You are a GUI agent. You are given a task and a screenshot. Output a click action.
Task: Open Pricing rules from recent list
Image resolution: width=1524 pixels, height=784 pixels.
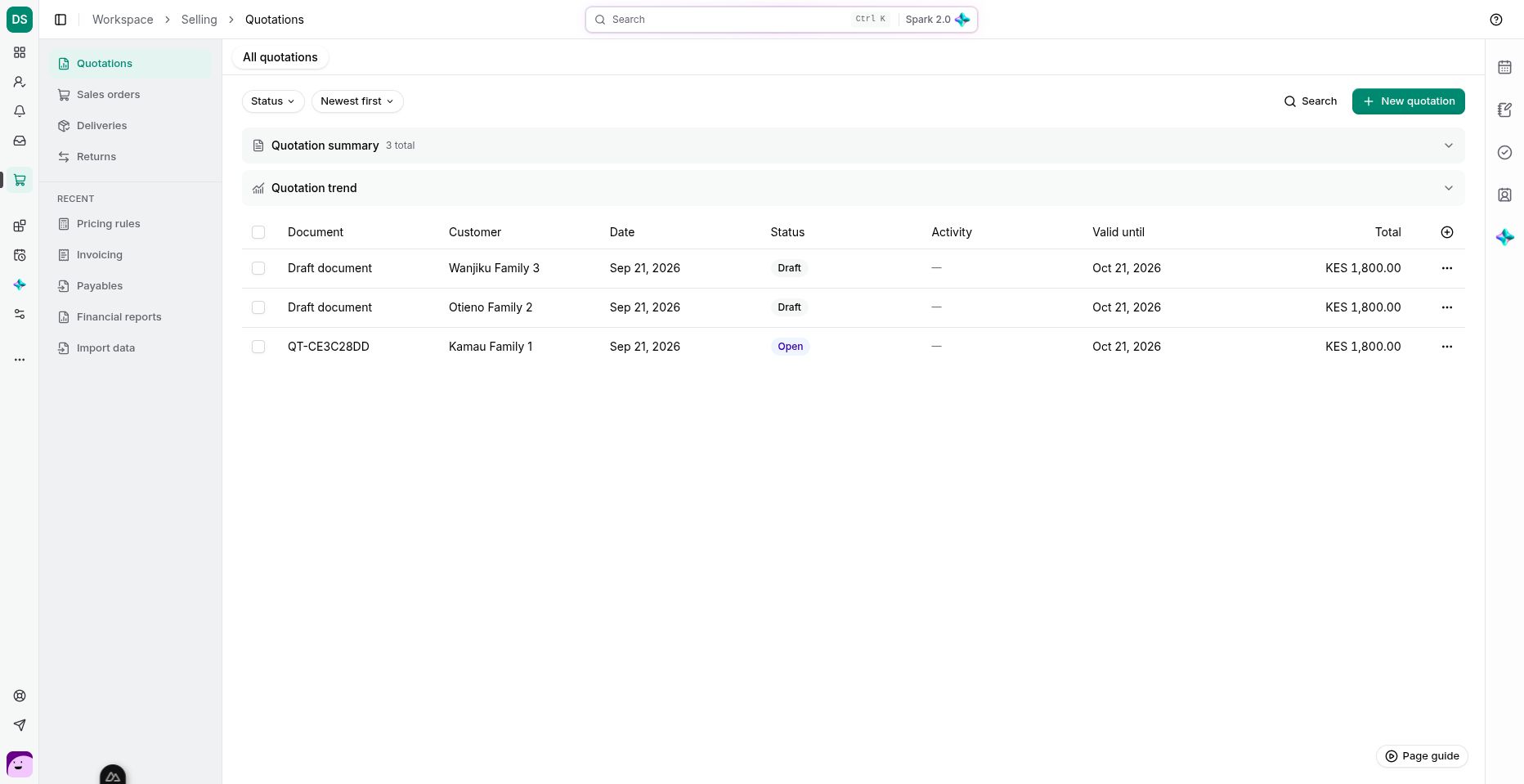[x=130, y=224]
